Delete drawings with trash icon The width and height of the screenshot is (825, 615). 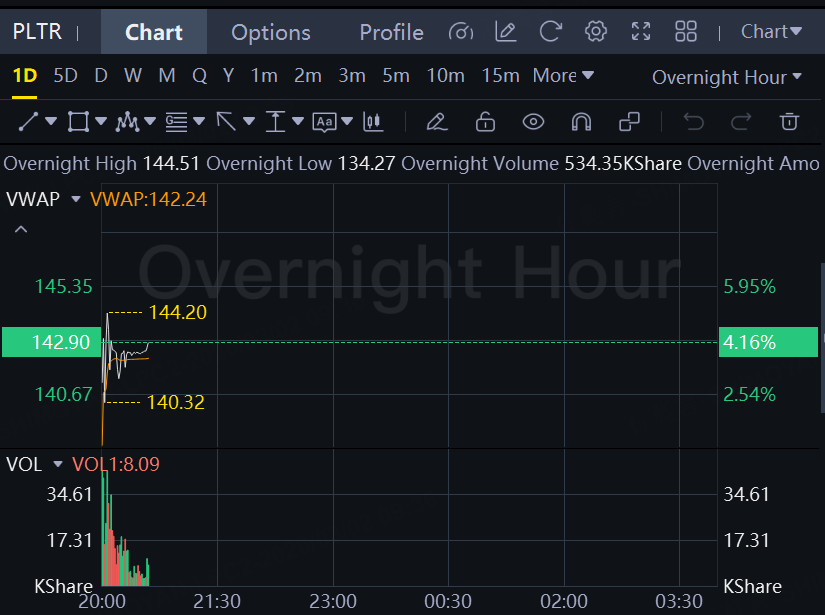click(x=790, y=122)
